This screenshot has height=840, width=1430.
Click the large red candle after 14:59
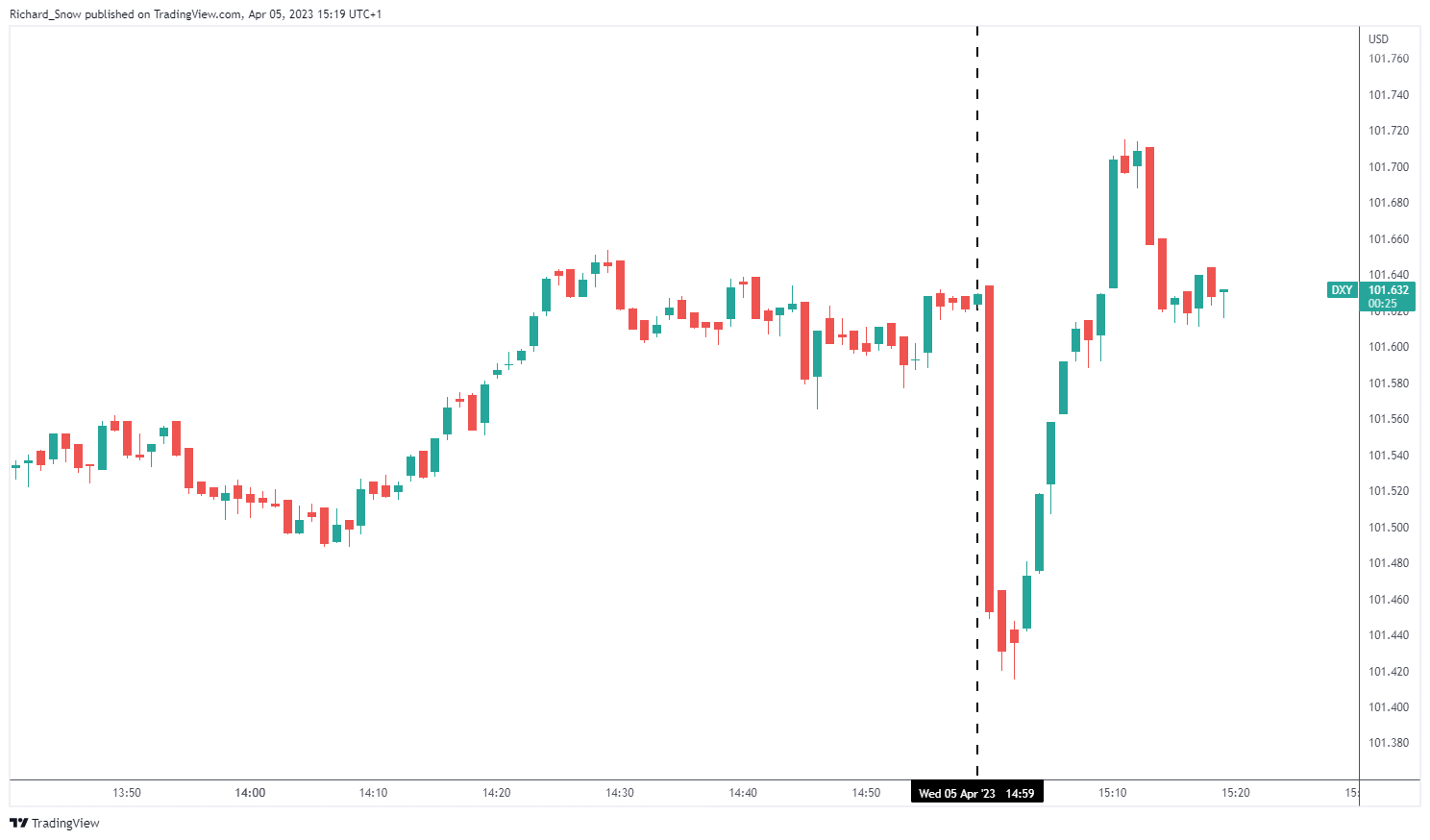click(x=989, y=449)
